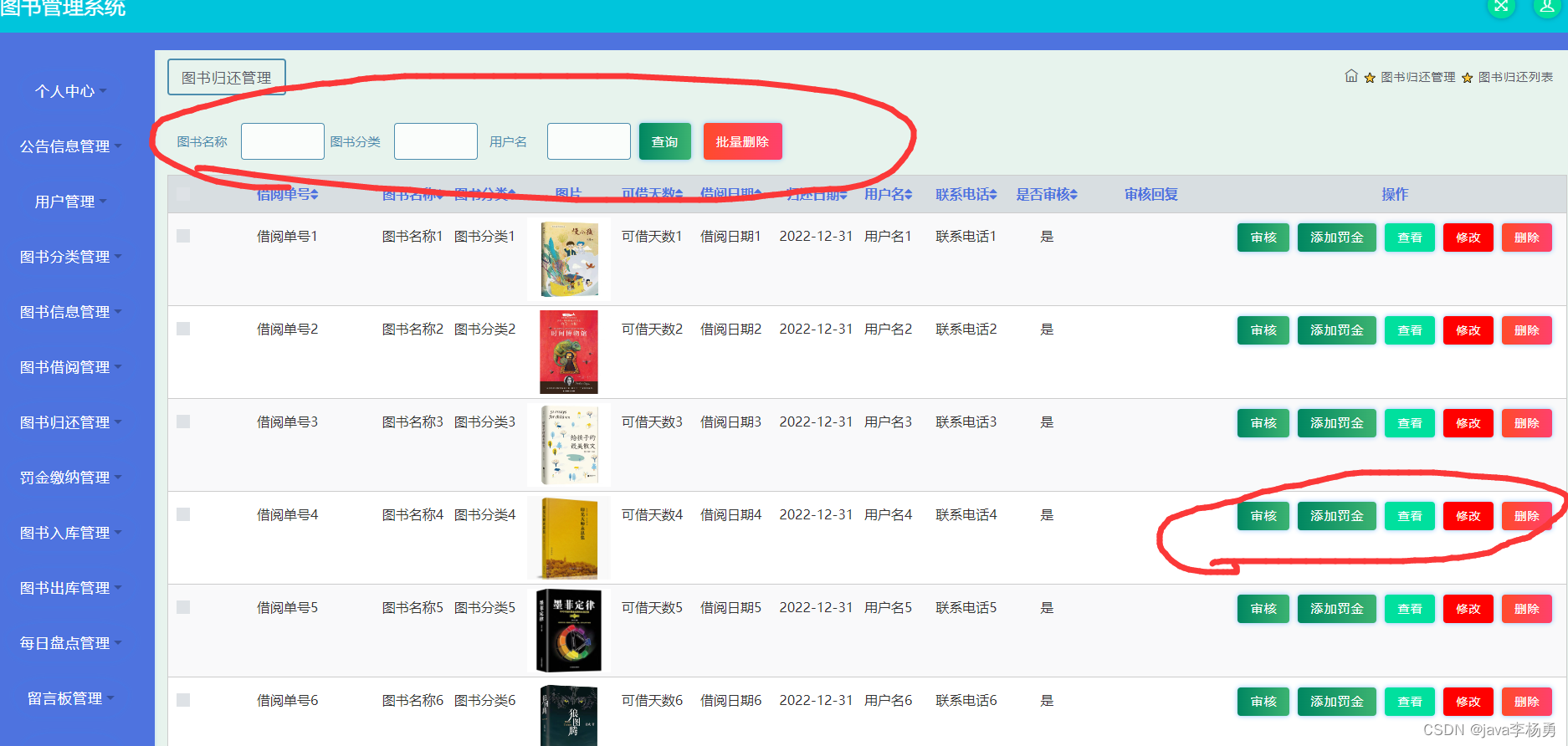Select the checkbox for 借阅单号1 row
Image resolution: width=1568 pixels, height=746 pixels.
point(183,236)
